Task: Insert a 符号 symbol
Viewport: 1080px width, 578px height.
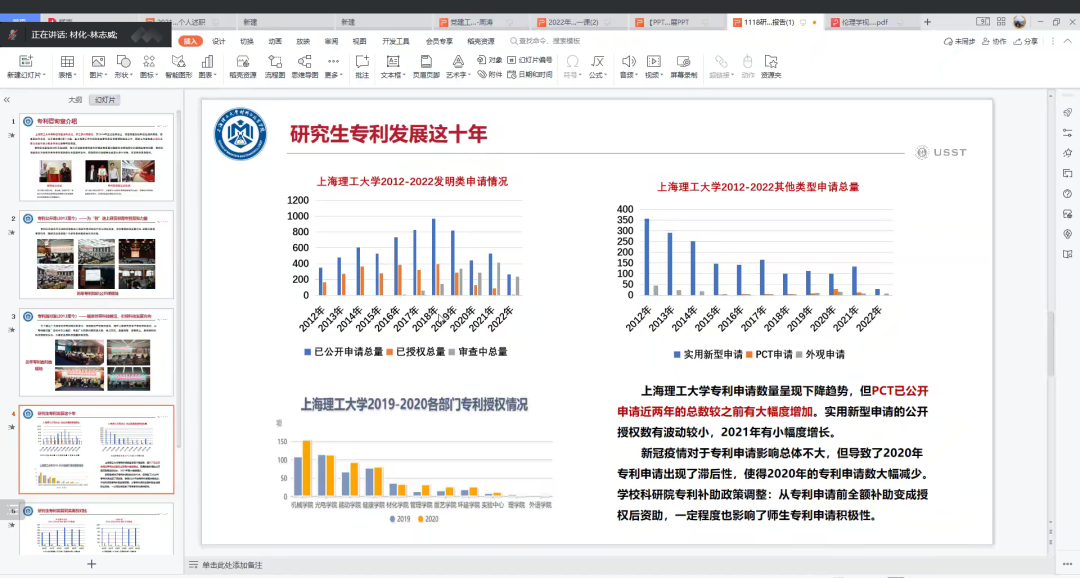Action: (x=572, y=67)
